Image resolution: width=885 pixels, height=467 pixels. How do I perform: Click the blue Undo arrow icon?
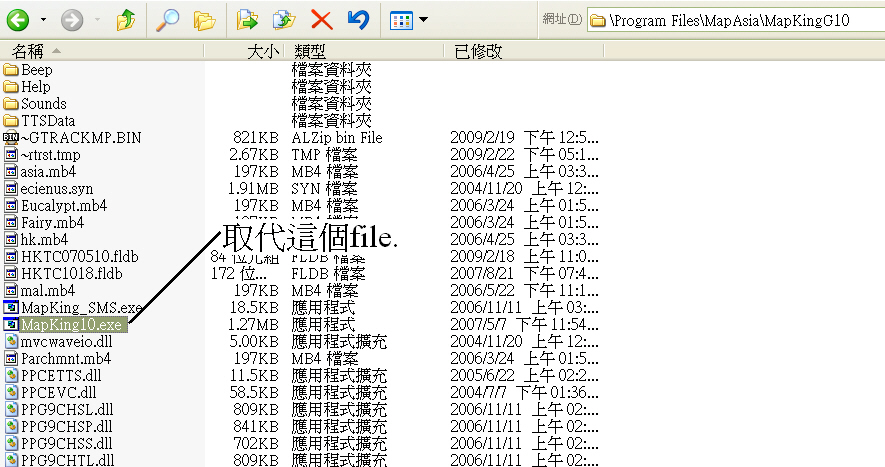(358, 20)
